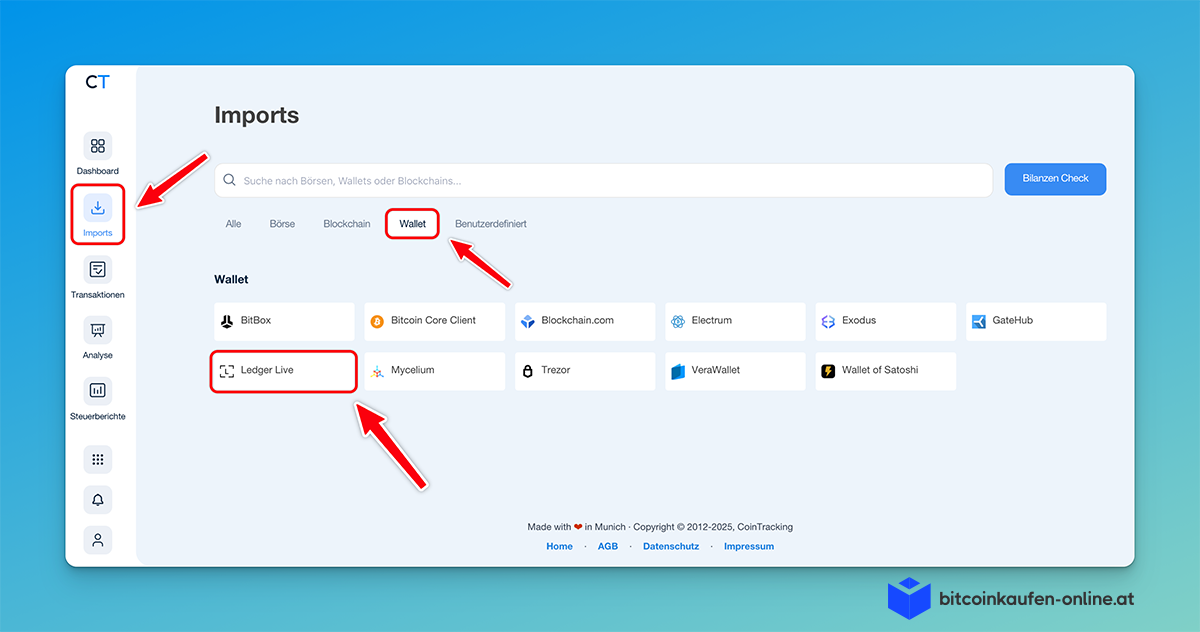
Task: Click the Mycelium logo icon
Action: pyautogui.click(x=377, y=371)
